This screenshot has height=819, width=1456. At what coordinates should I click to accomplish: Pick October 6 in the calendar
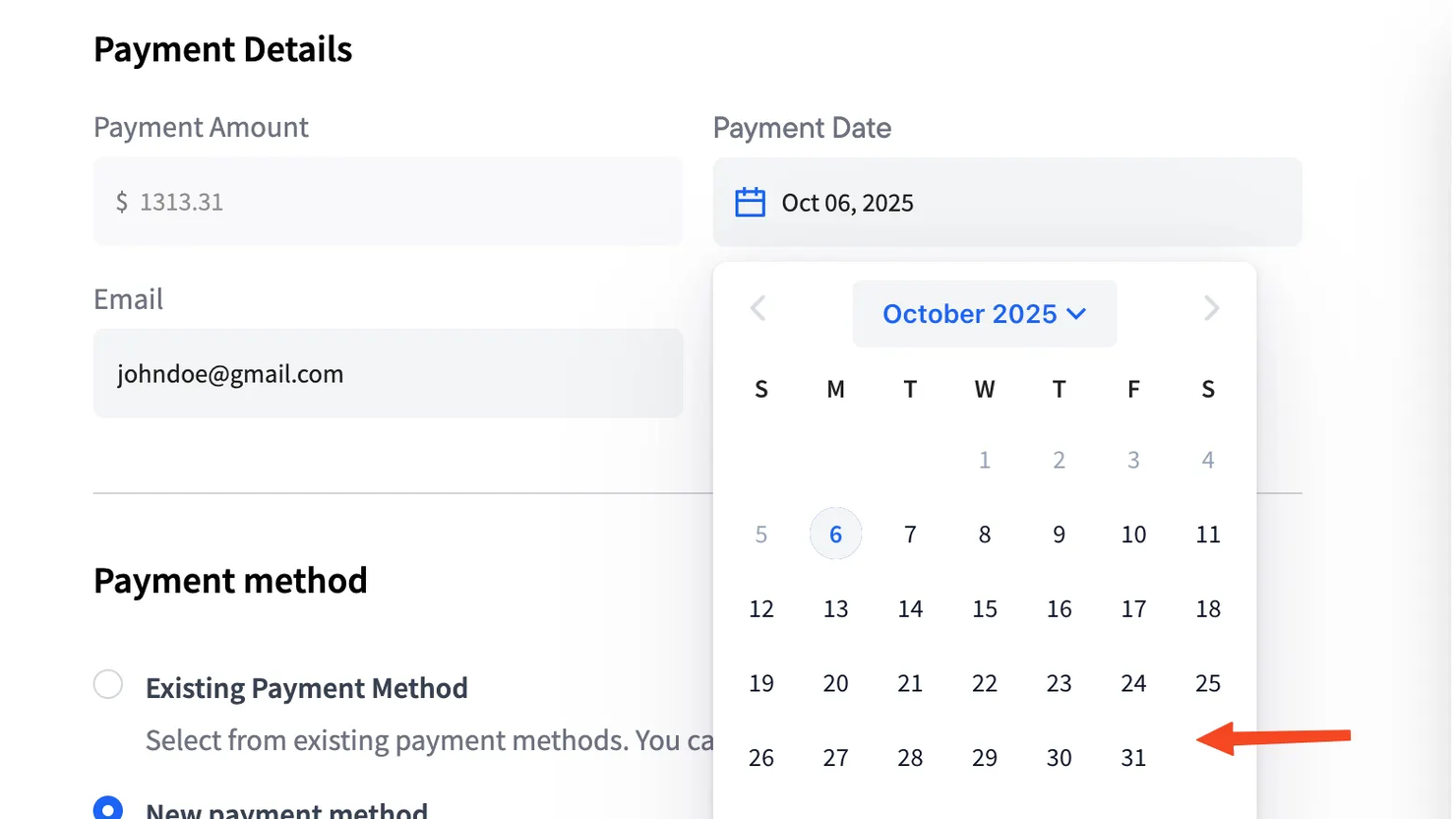click(x=835, y=535)
